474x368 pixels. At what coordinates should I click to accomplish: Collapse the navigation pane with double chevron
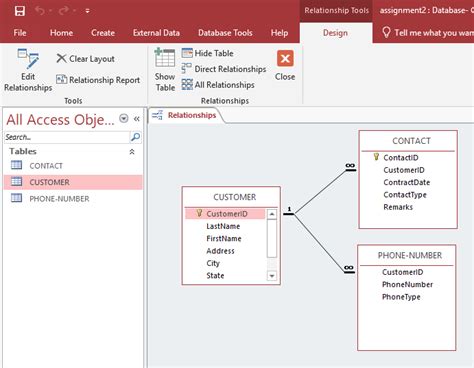pos(137,119)
